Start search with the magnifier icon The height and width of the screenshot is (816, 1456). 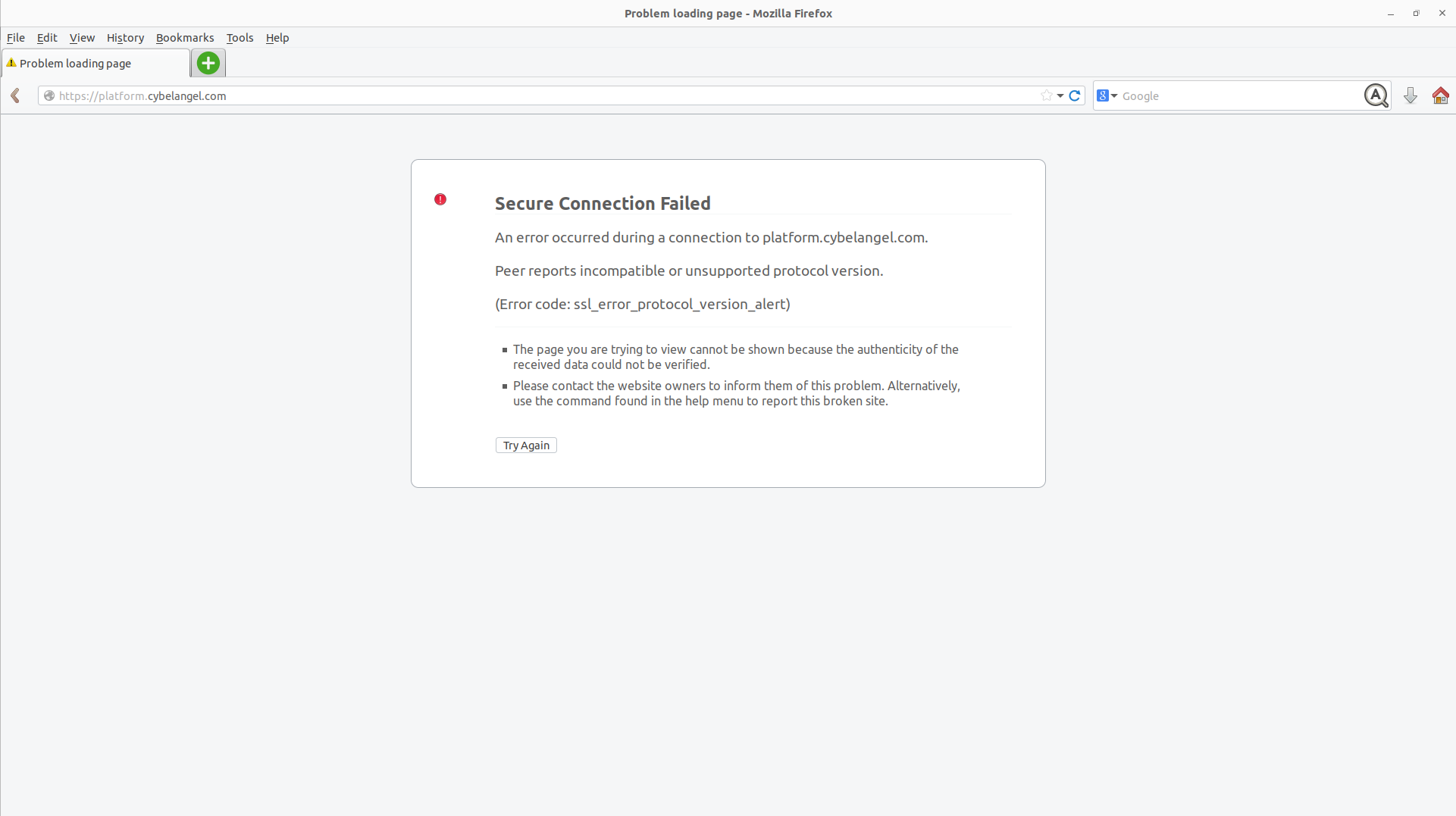coord(1376,95)
